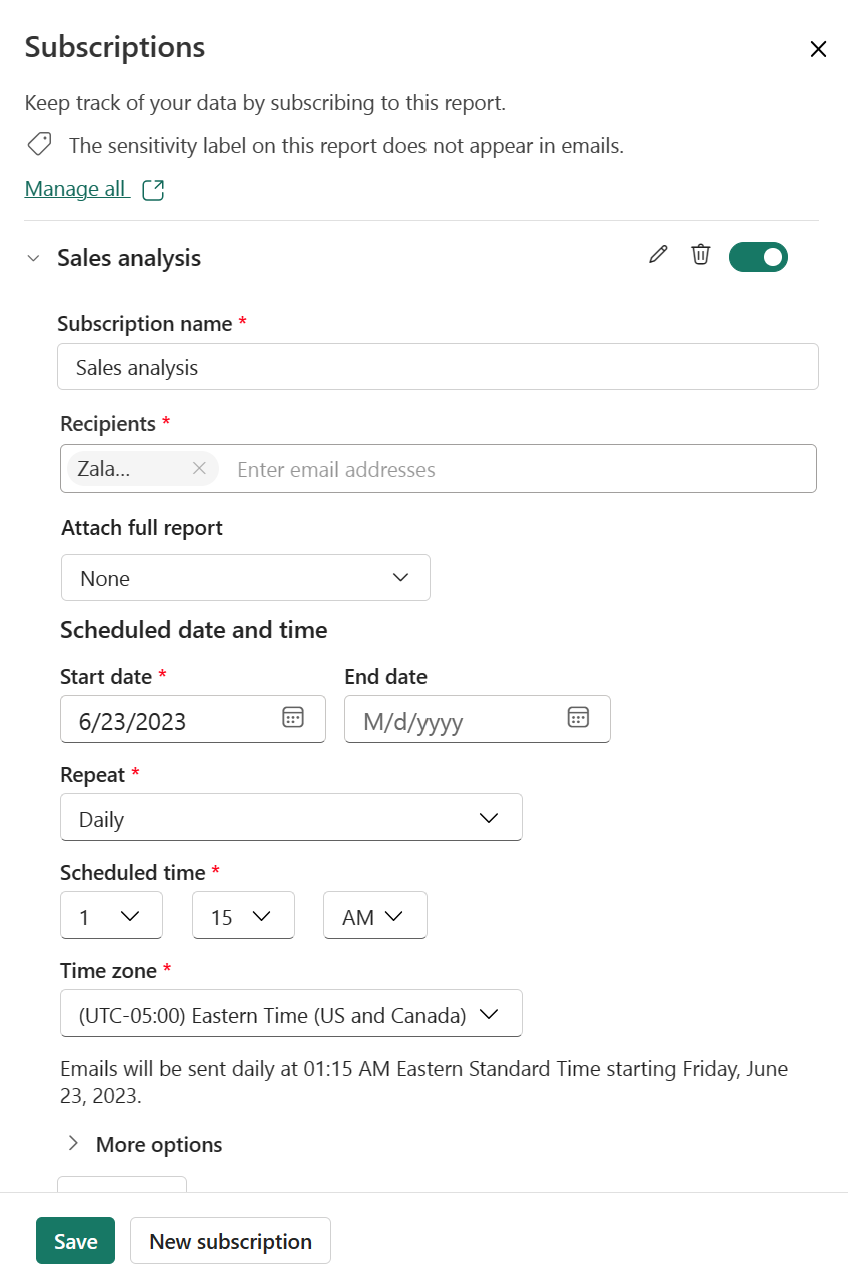Close the Subscriptions pane
This screenshot has width=848, height=1282.
tap(818, 49)
